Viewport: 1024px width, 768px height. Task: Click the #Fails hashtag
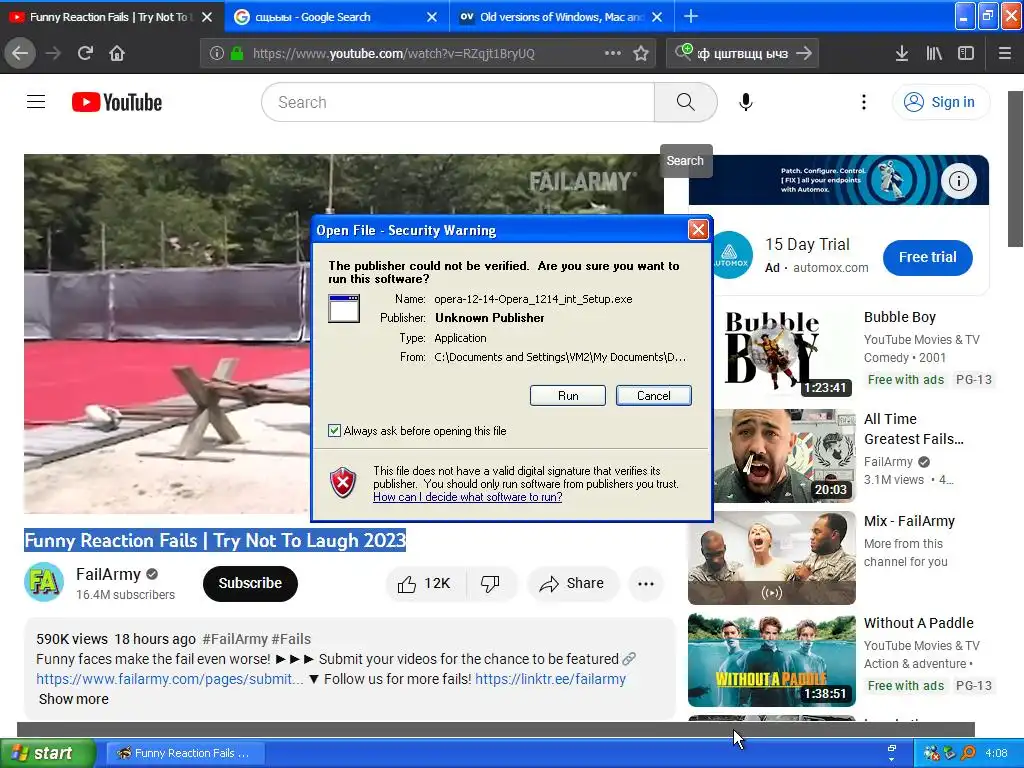click(x=291, y=639)
